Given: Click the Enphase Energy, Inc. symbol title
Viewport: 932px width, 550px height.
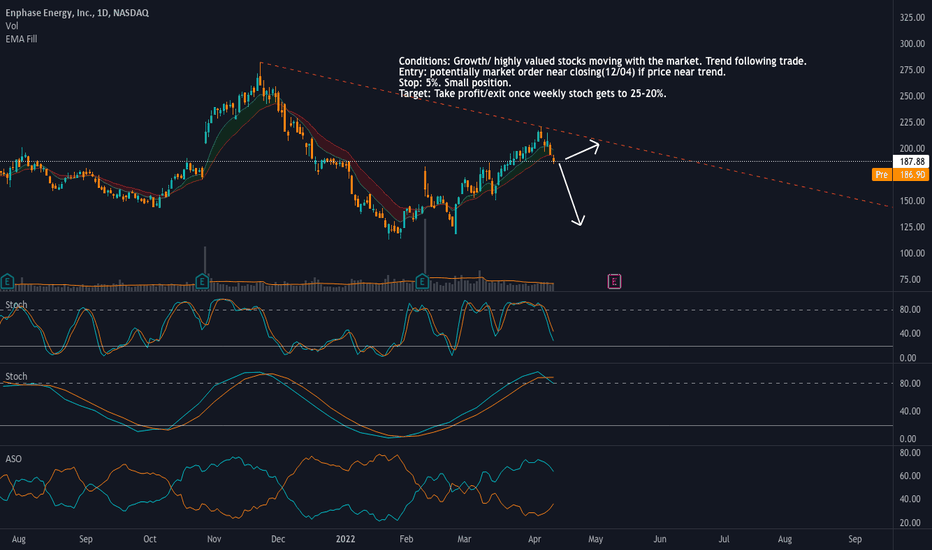Looking at the screenshot, I should tap(77, 12).
